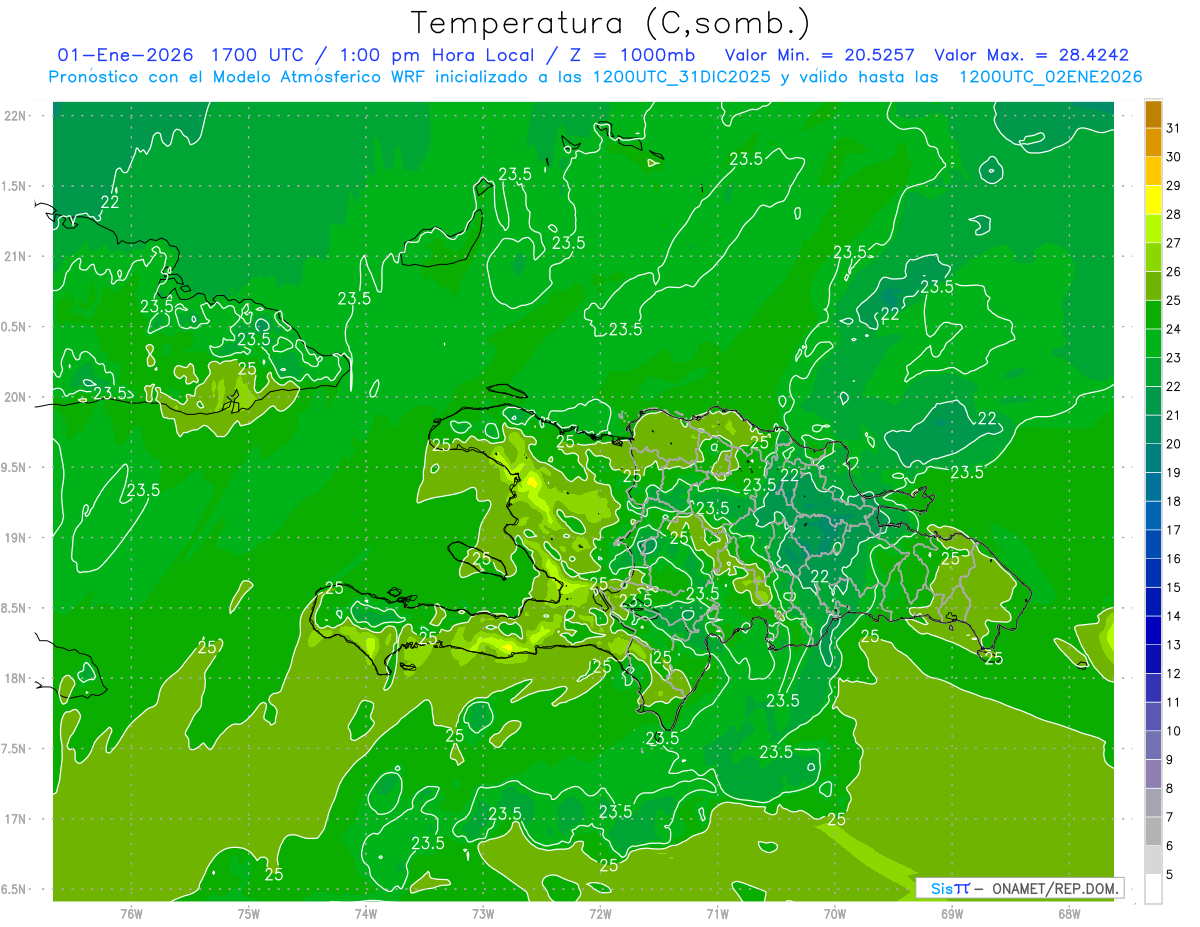Click the yellow swatch between 28 and 29
This screenshot has width=1200, height=927.
click(x=1153, y=201)
